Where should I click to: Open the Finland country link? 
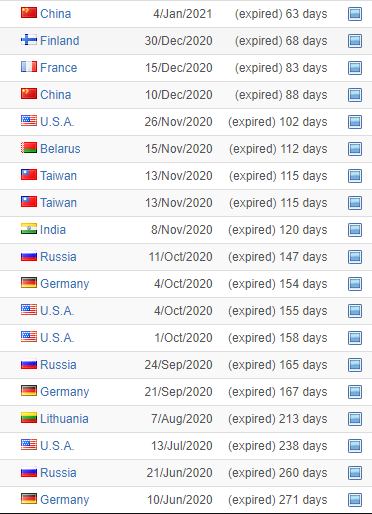click(x=60, y=41)
